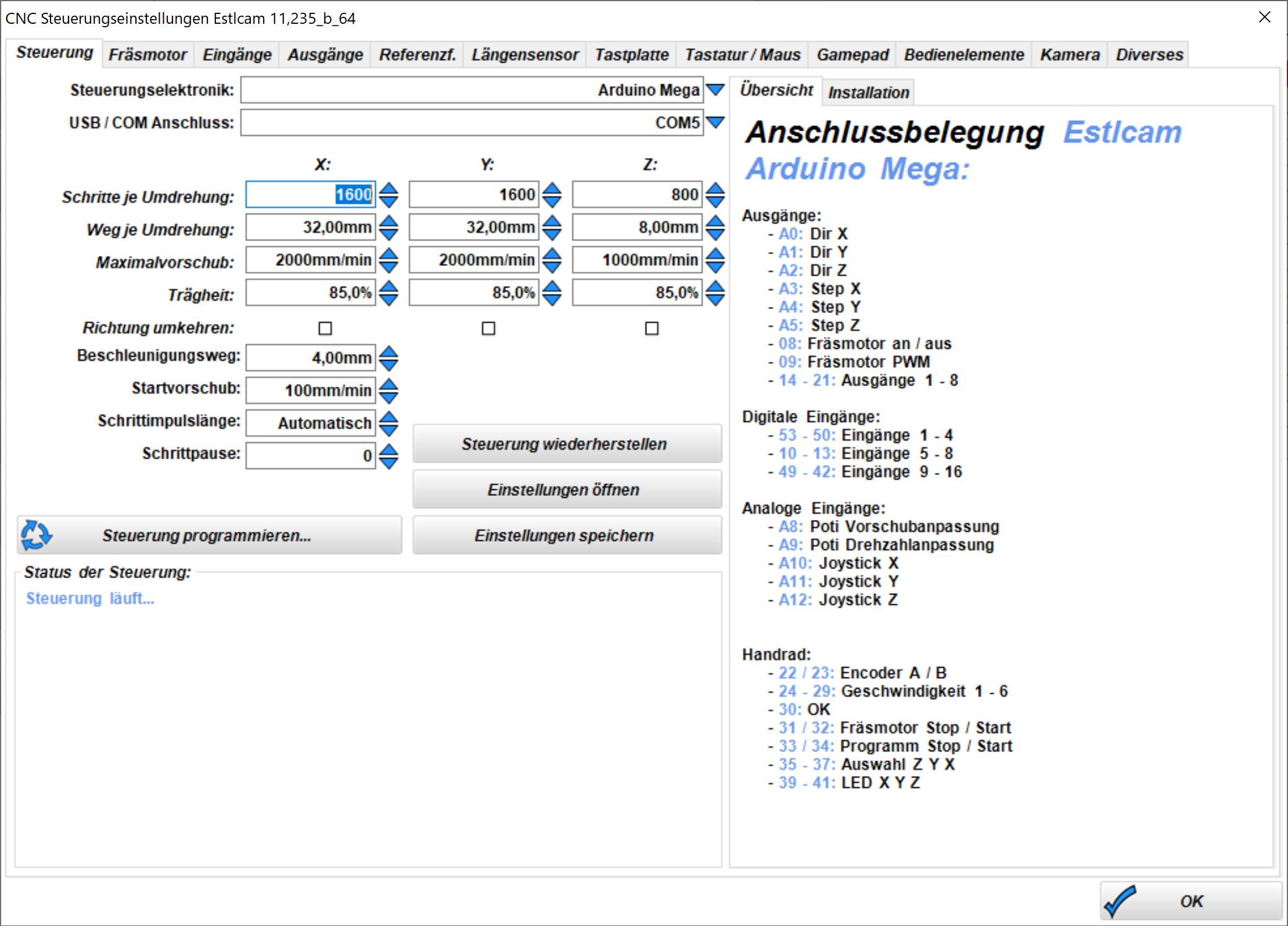Increase X Schritte je Umdrehung with up arrow

coord(388,189)
